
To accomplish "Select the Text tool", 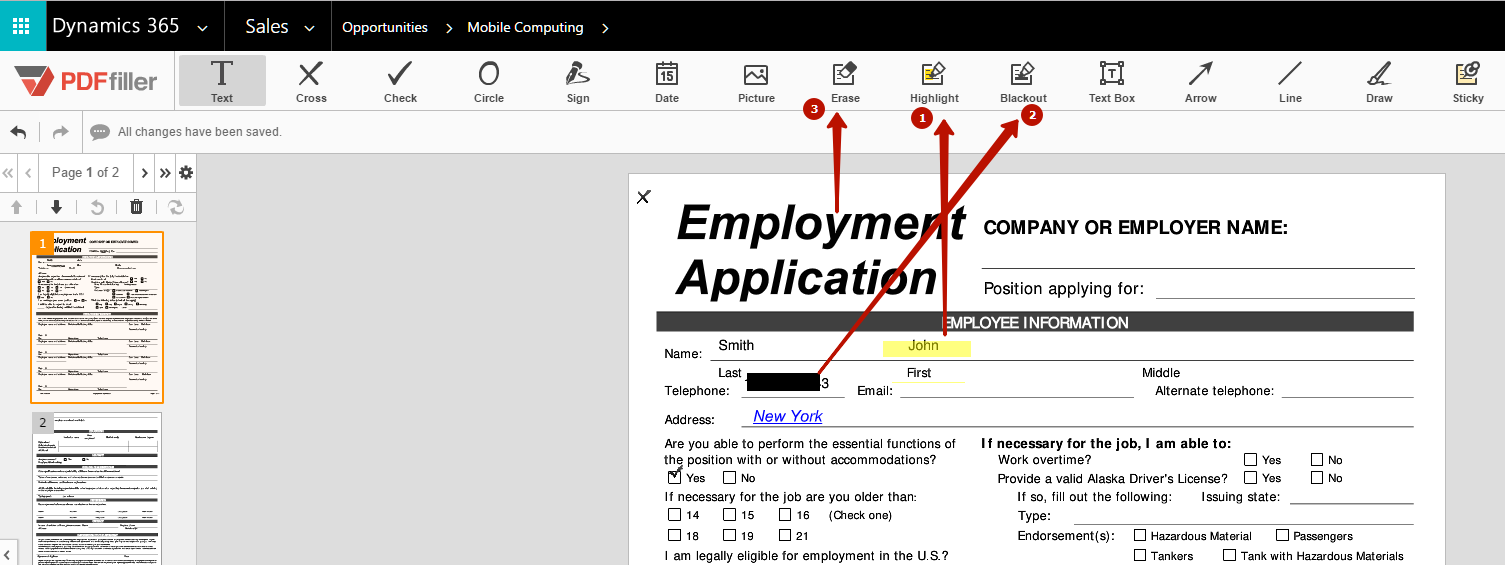I will pyautogui.click(x=222, y=80).
